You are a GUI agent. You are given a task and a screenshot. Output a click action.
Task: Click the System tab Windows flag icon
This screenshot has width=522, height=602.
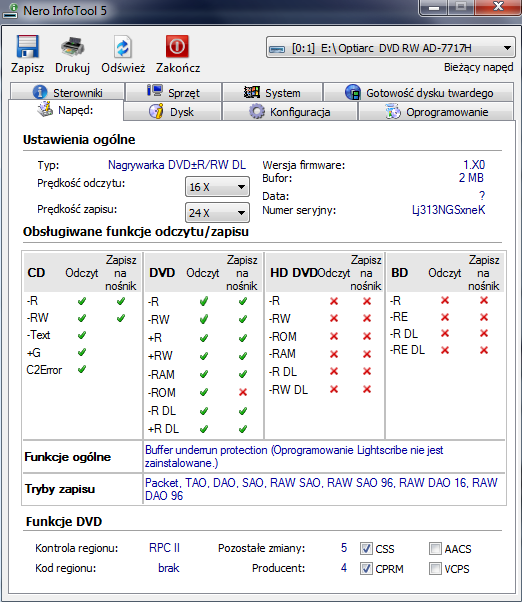252,92
